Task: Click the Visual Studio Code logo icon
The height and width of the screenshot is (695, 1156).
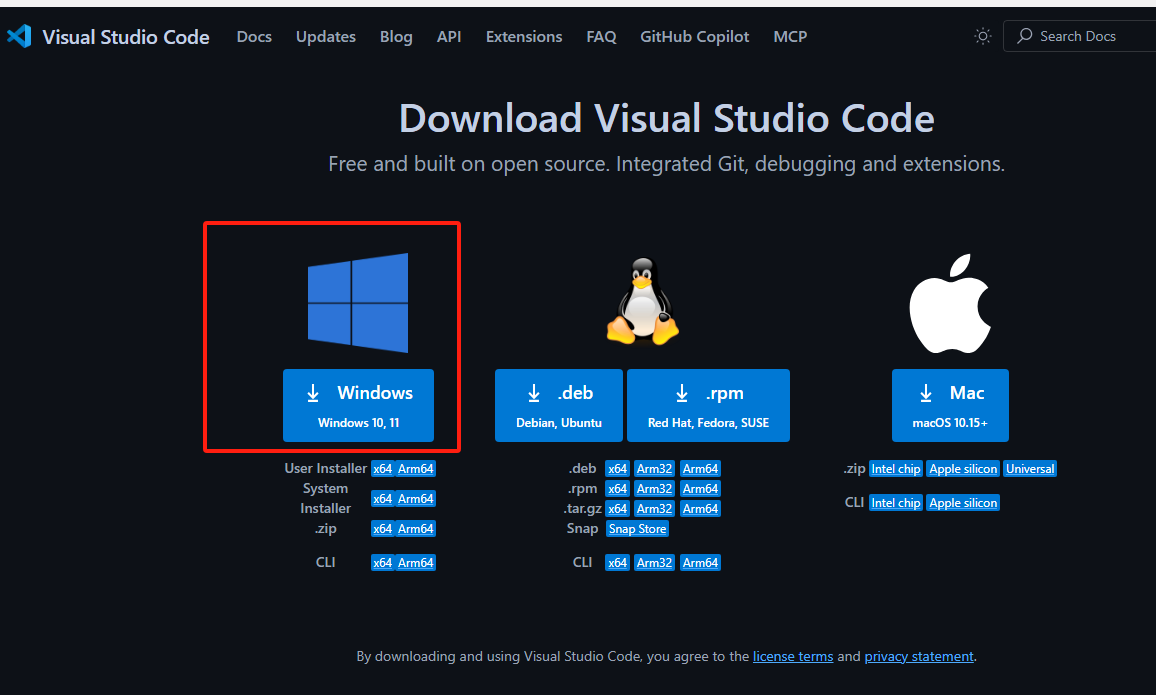Action: point(19,36)
